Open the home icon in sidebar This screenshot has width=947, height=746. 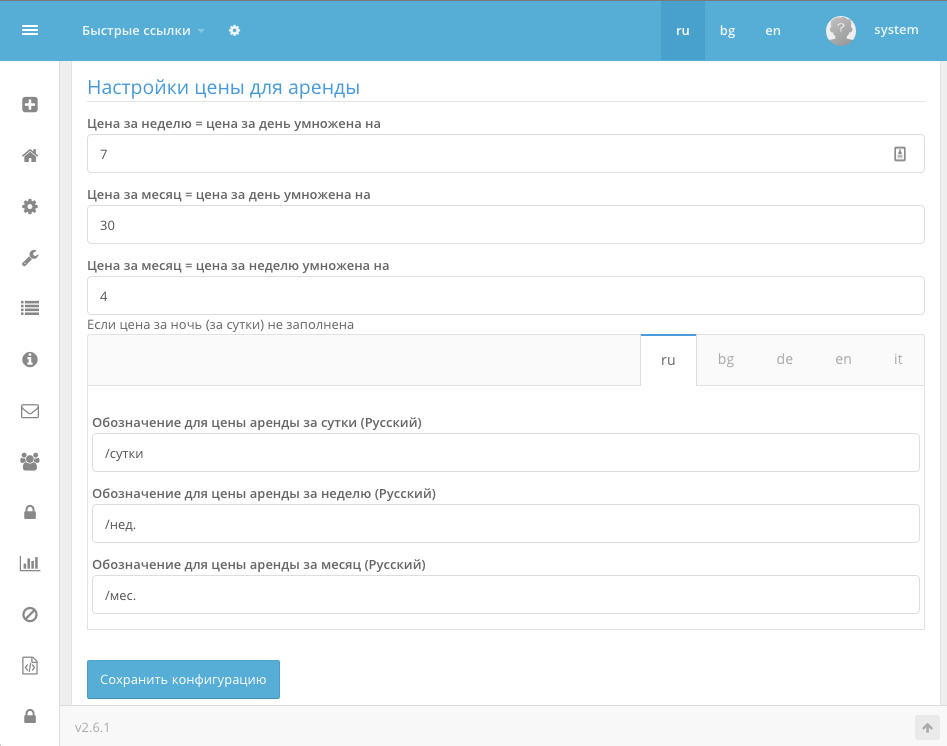[30, 156]
